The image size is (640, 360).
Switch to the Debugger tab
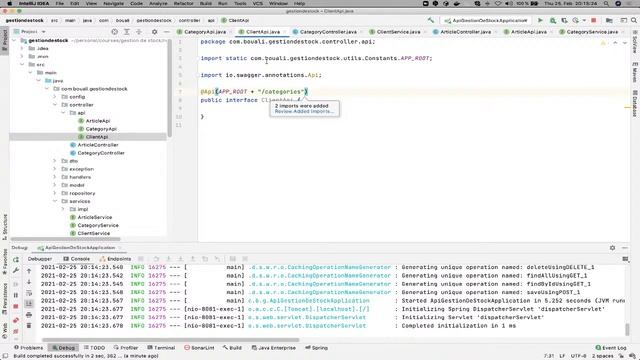click(40, 259)
